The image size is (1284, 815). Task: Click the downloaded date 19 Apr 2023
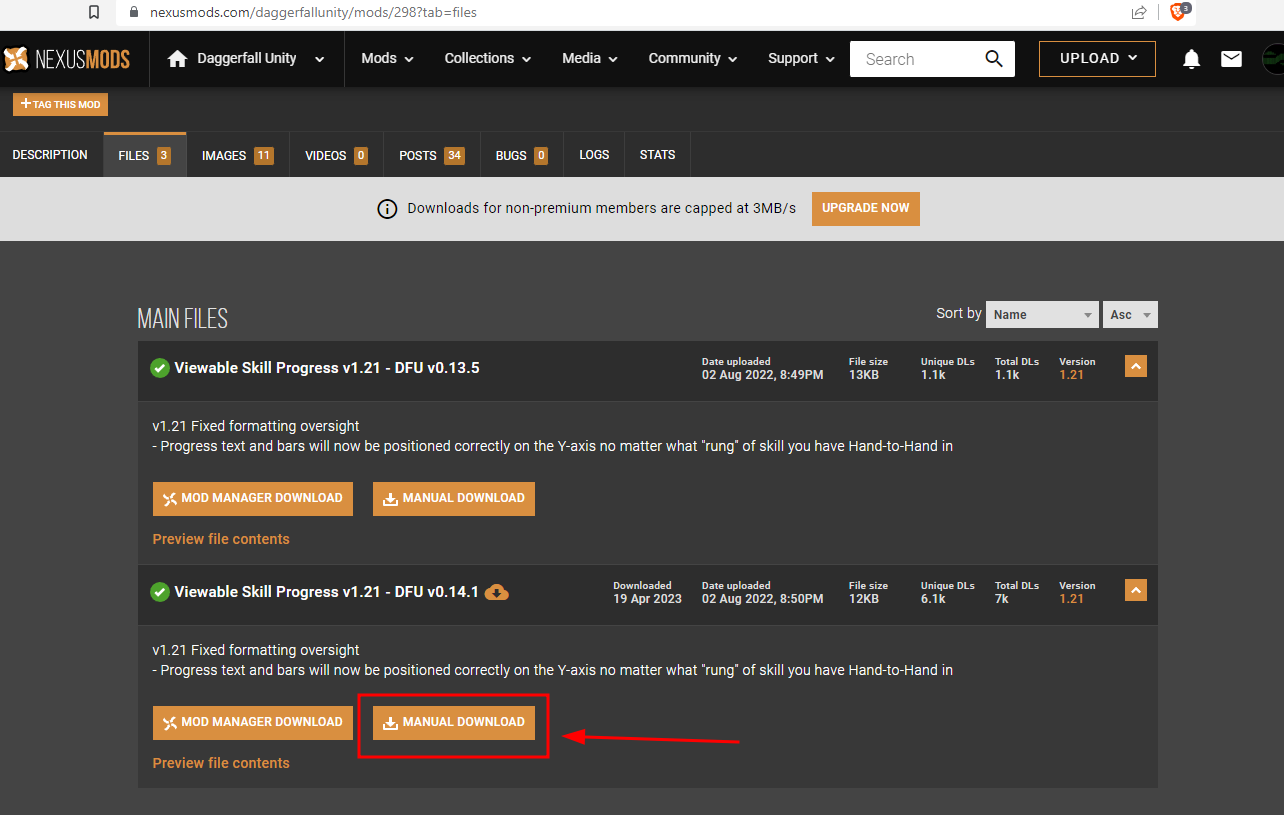point(647,599)
